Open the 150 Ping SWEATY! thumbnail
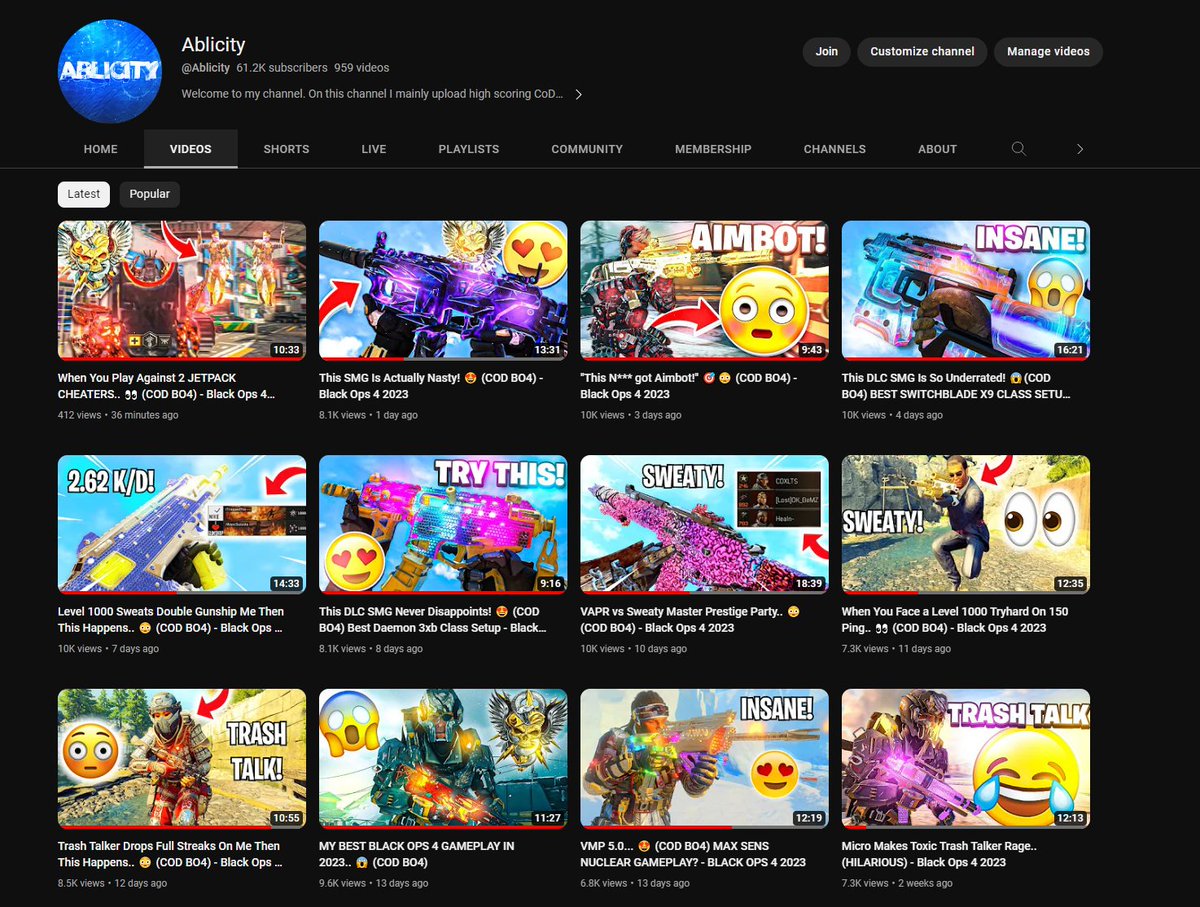This screenshot has height=907, width=1200. pos(966,525)
